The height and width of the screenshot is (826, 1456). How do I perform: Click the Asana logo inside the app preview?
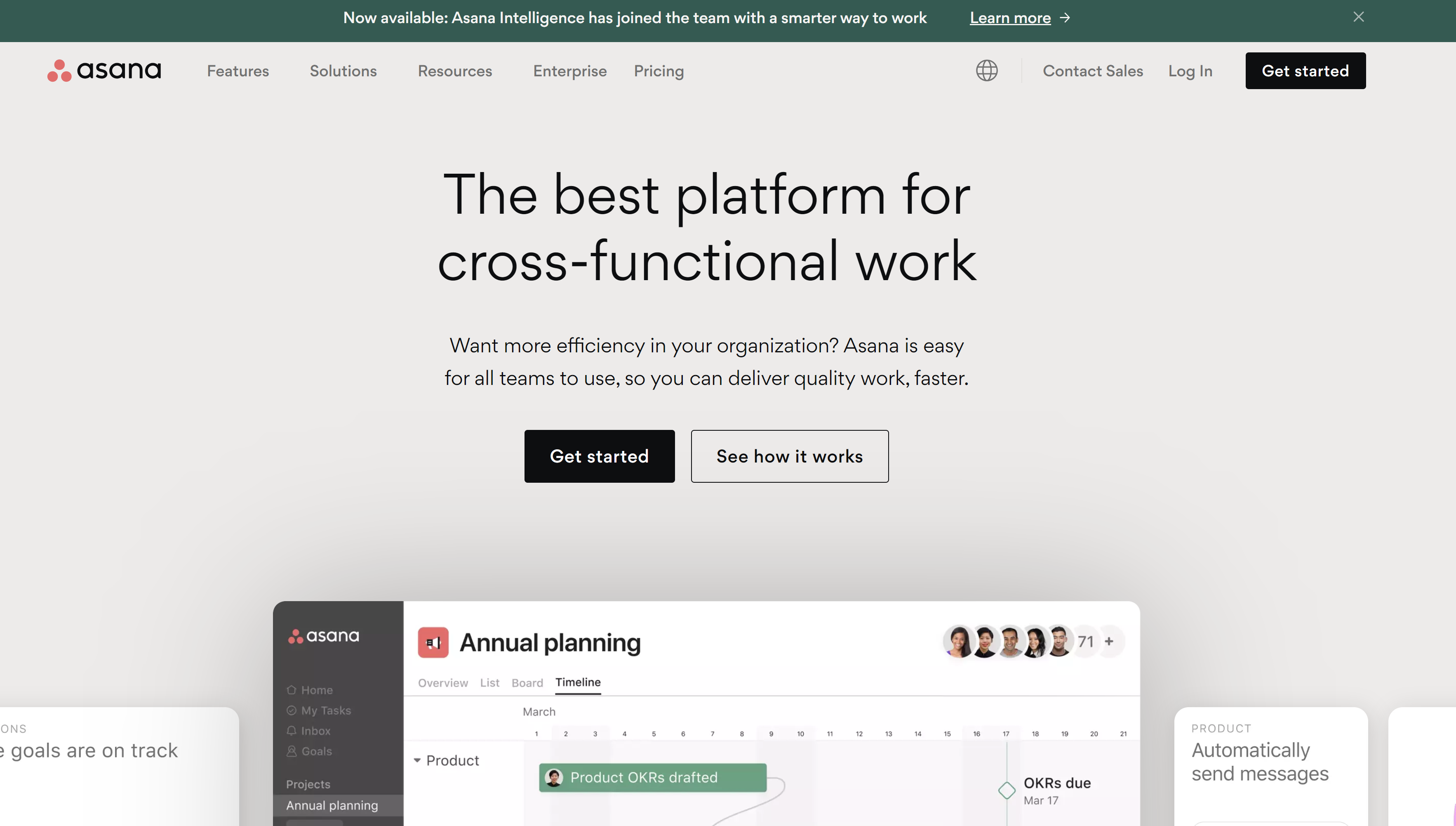click(x=324, y=636)
